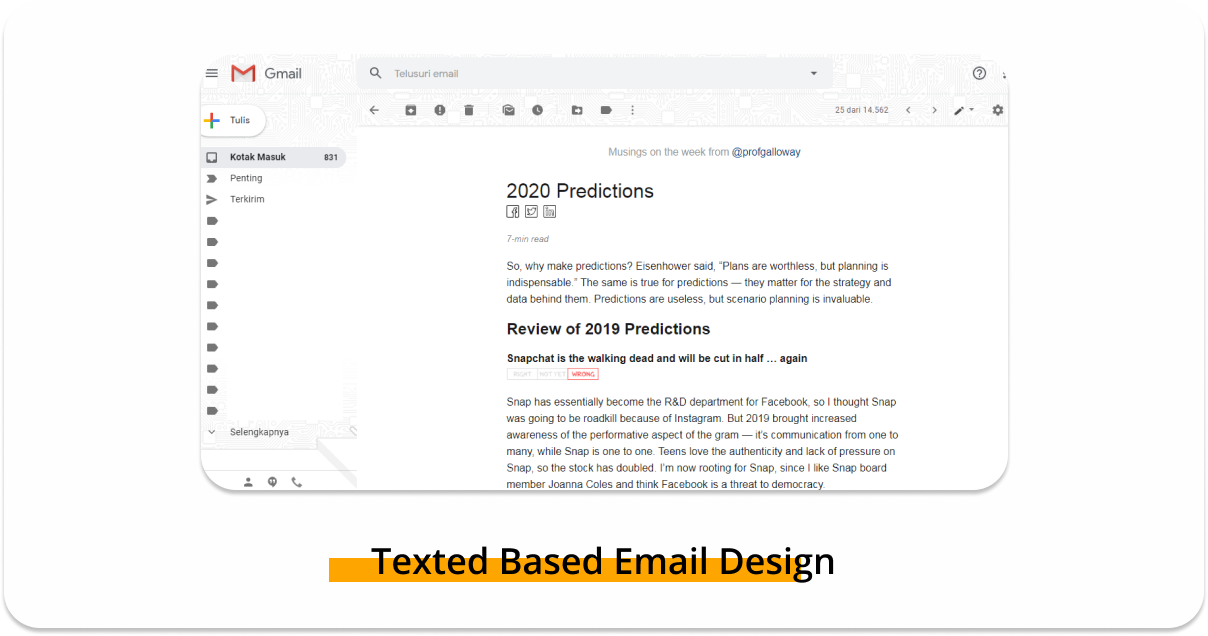This screenshot has width=1208, height=636.
Task: Archive the current email
Action: coord(410,110)
